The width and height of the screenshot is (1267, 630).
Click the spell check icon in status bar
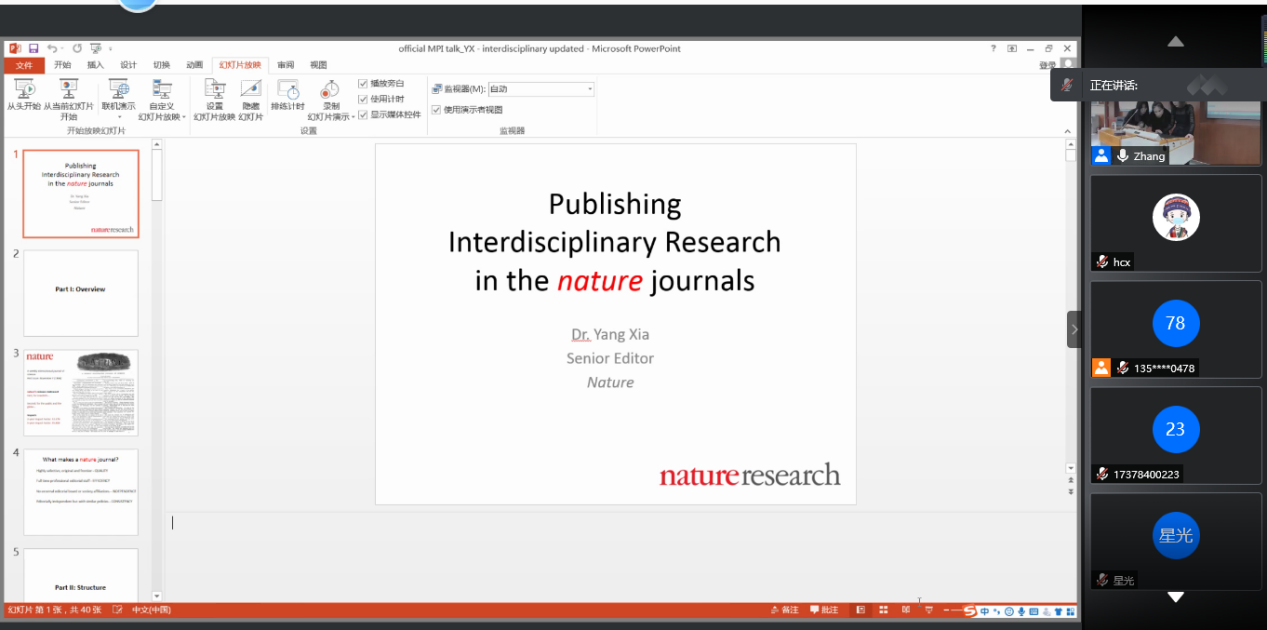pos(117,610)
